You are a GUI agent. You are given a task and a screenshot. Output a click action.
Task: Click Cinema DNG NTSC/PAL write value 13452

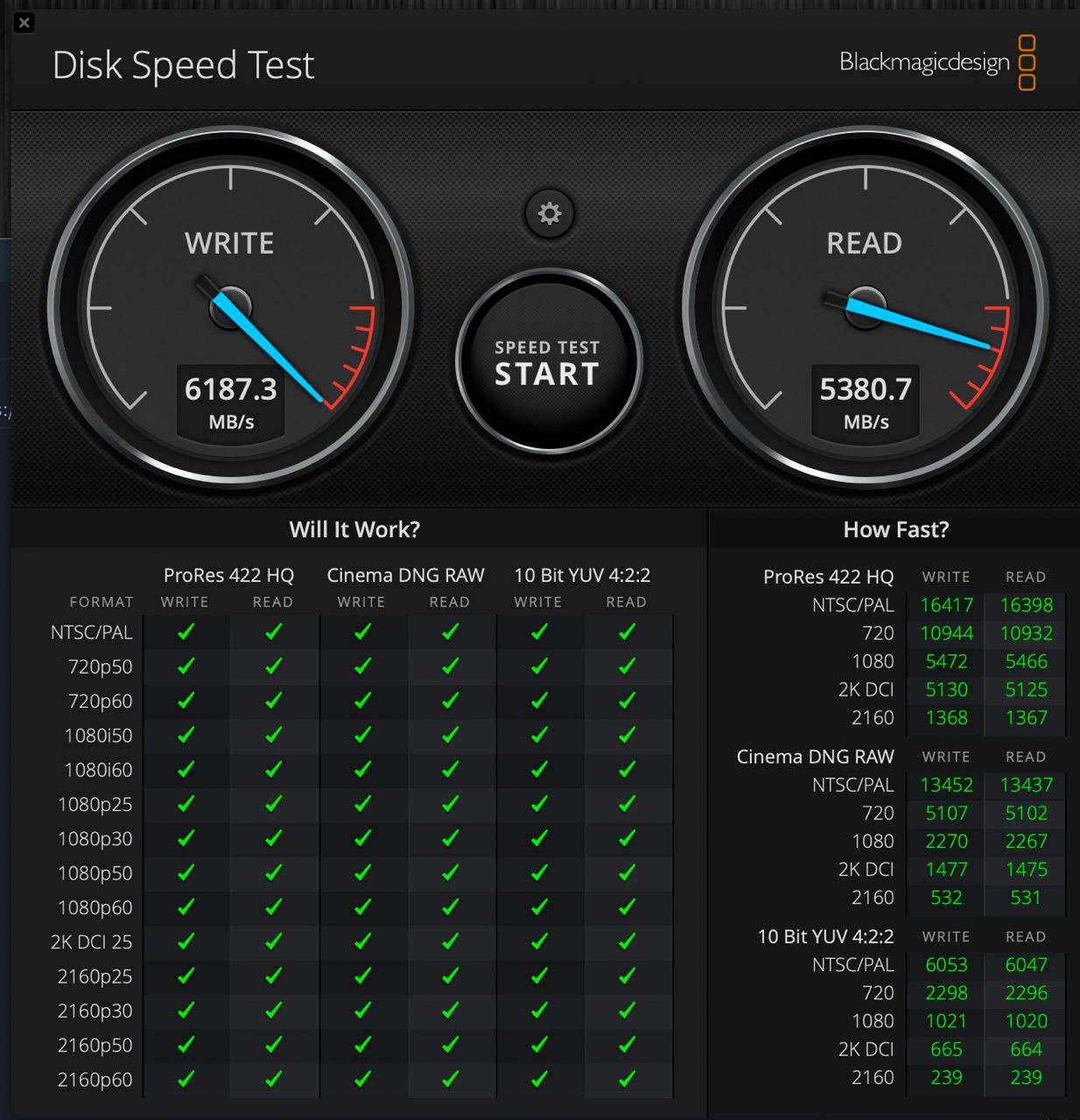pyautogui.click(x=946, y=785)
